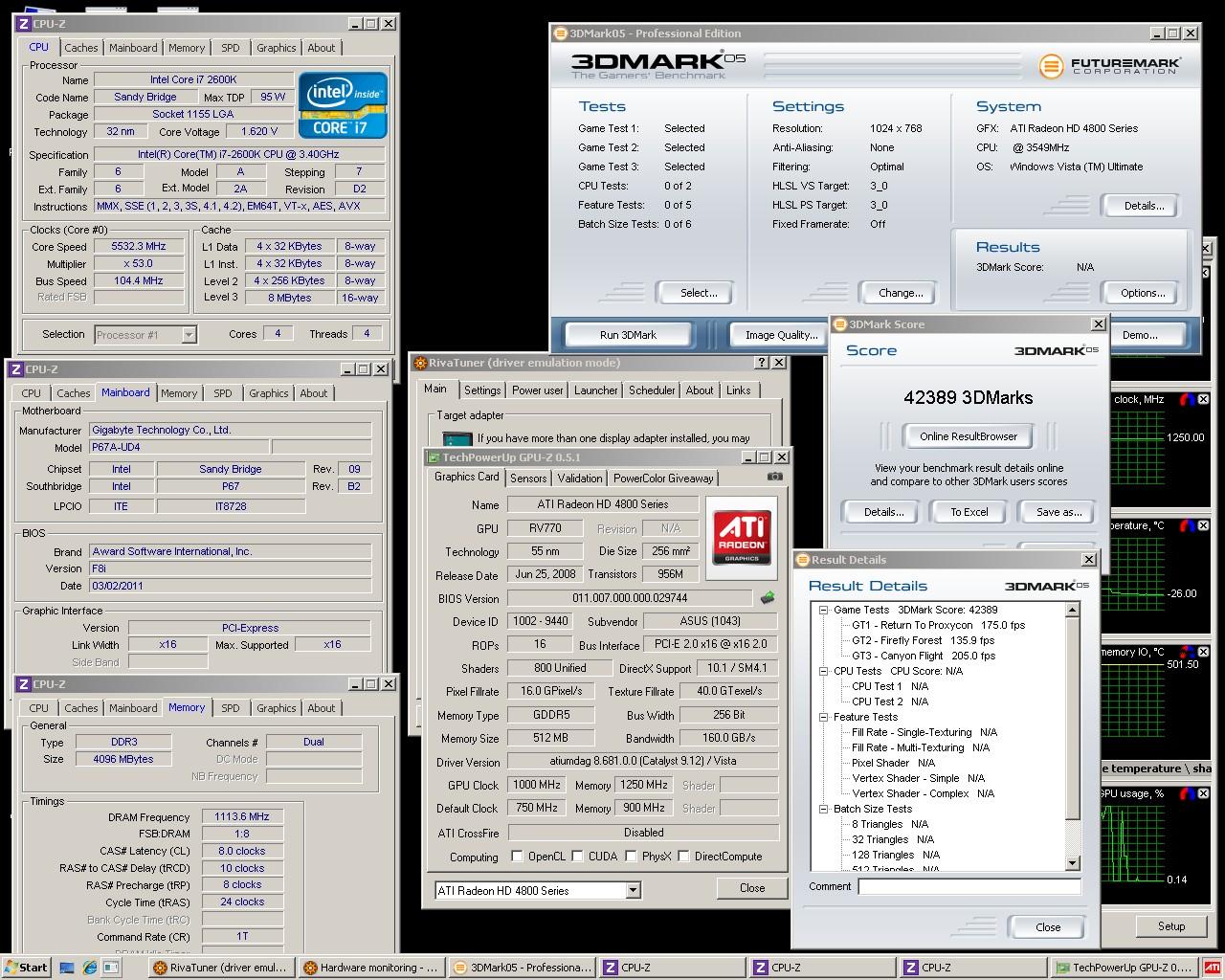Switch to TechPowerUp GPU-Z taskbar item
1225x980 pixels.
pos(1123,968)
